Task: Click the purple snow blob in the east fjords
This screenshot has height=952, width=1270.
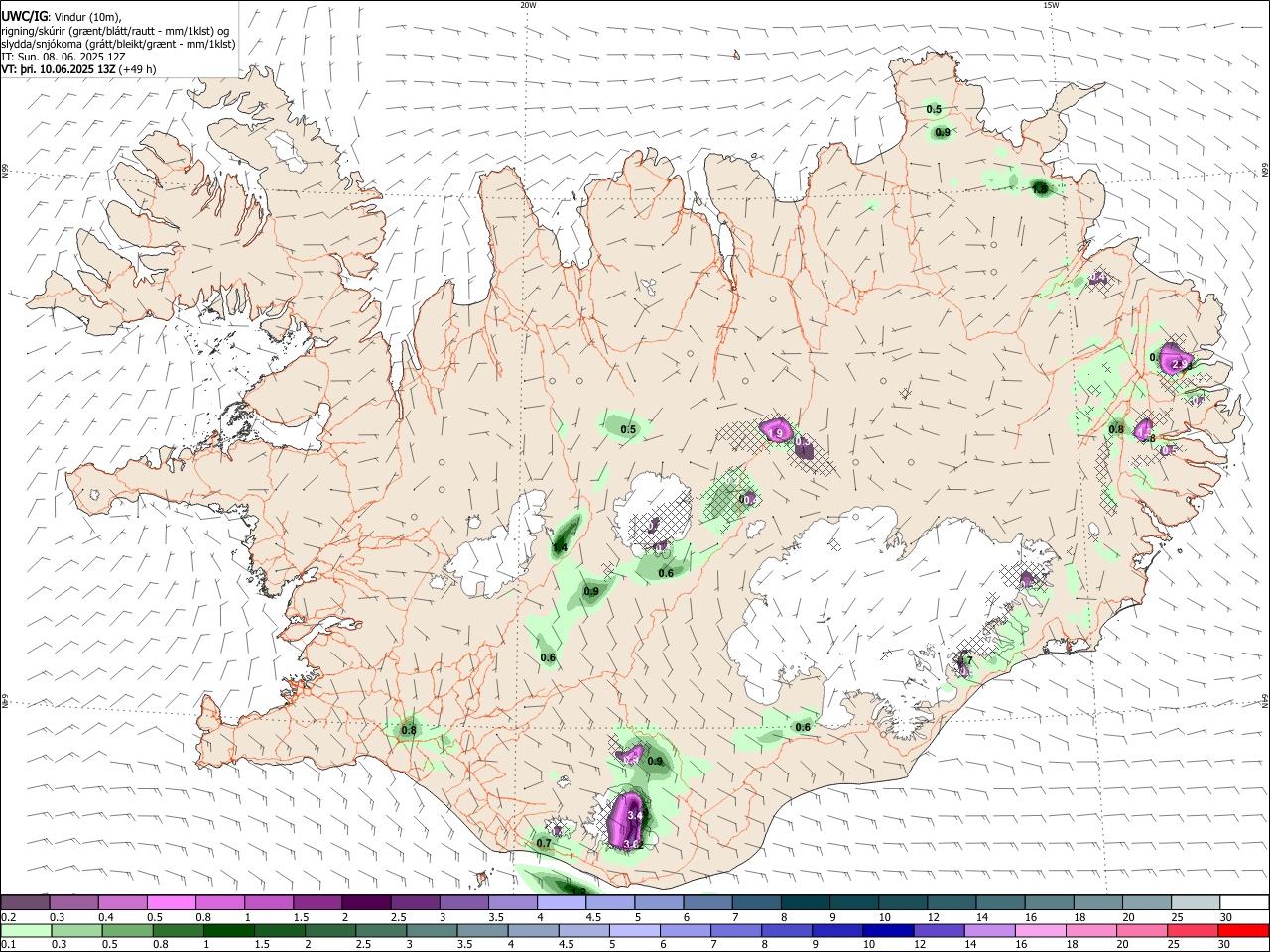Action: pos(1176,358)
